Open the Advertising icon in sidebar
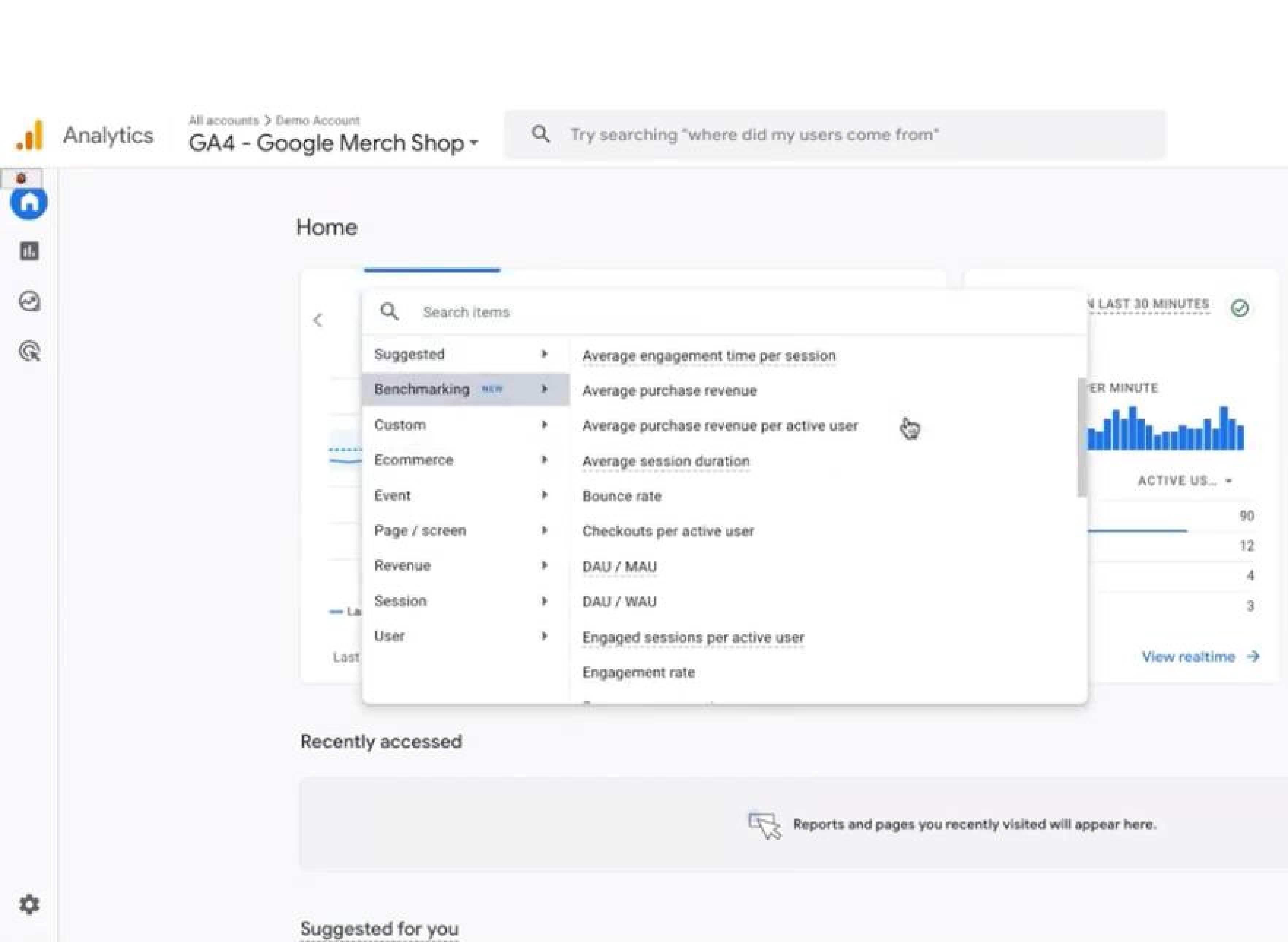Viewport: 1288px width, 942px height. pos(30,351)
